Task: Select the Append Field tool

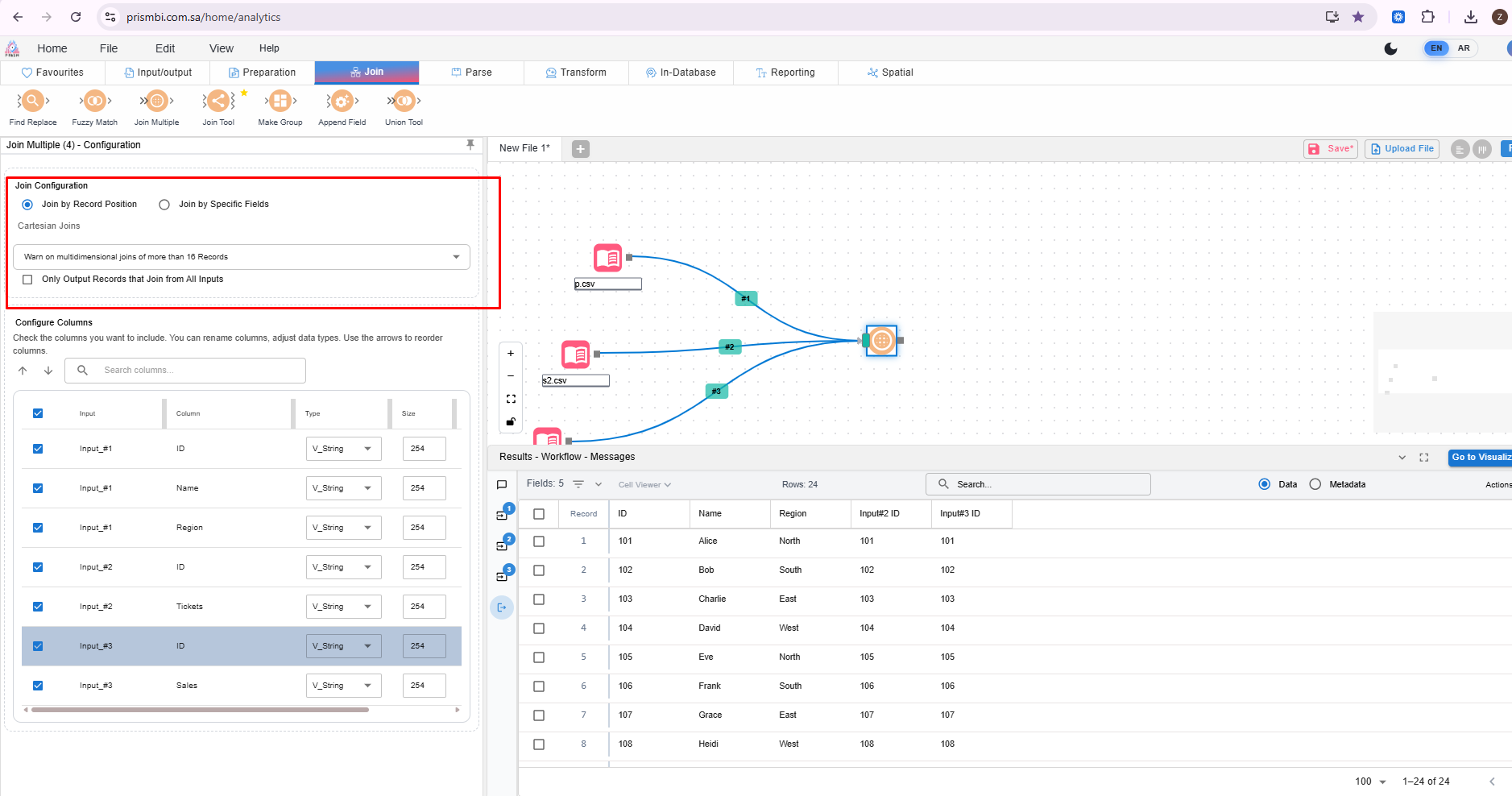Action: pos(342,102)
